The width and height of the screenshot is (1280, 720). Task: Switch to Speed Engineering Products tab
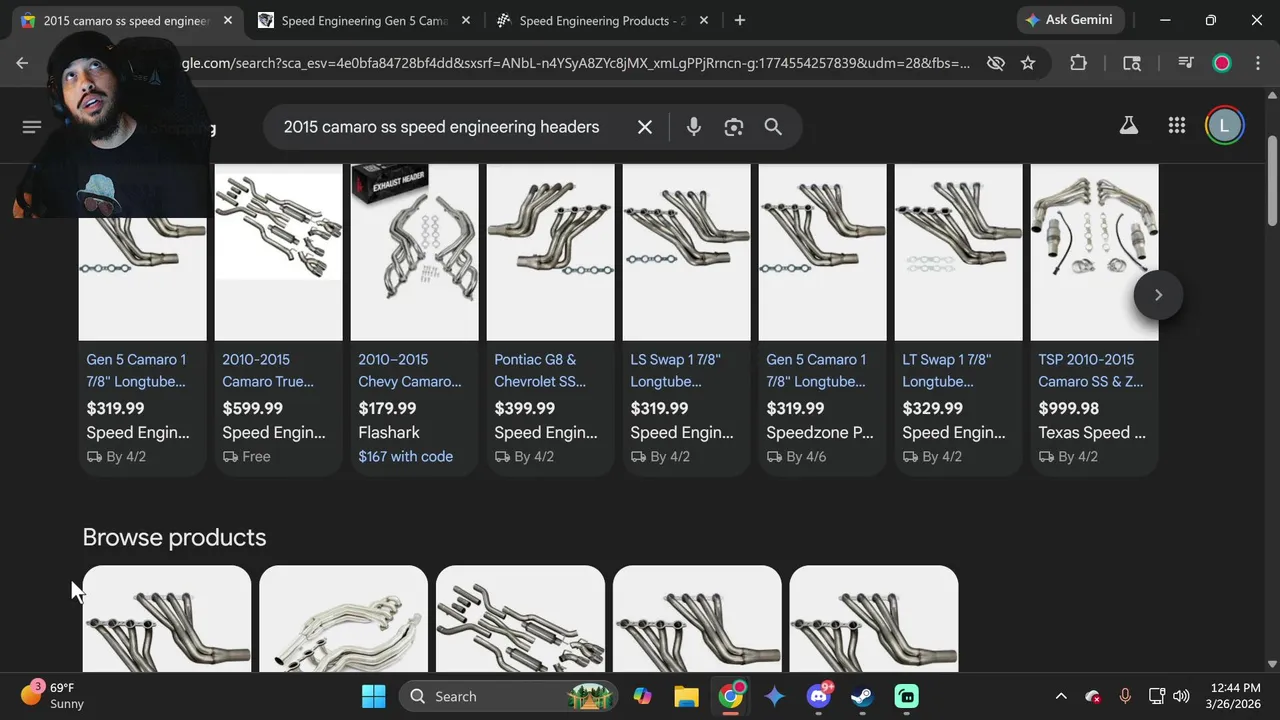[x=602, y=20]
